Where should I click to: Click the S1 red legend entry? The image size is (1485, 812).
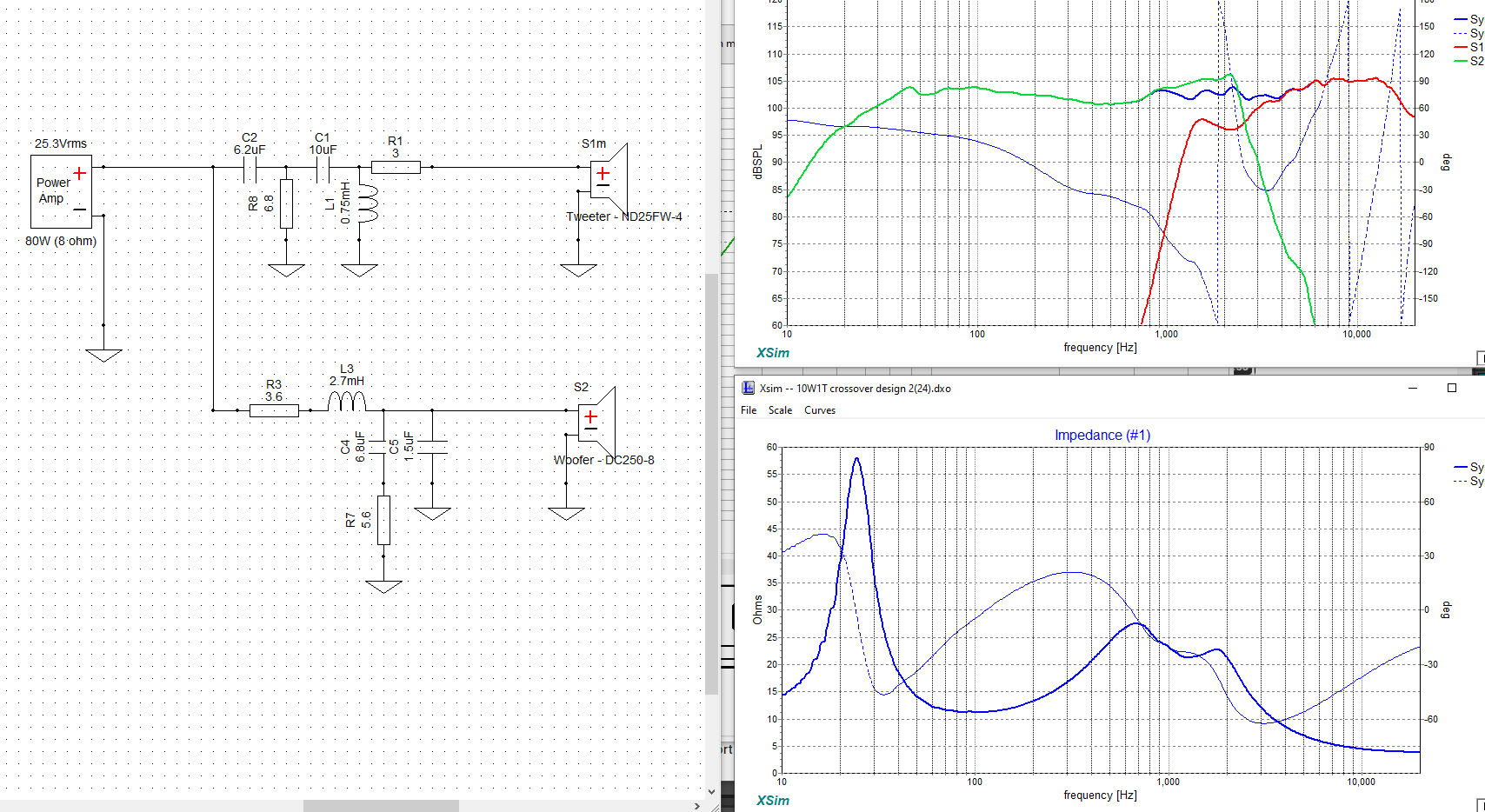[1469, 47]
